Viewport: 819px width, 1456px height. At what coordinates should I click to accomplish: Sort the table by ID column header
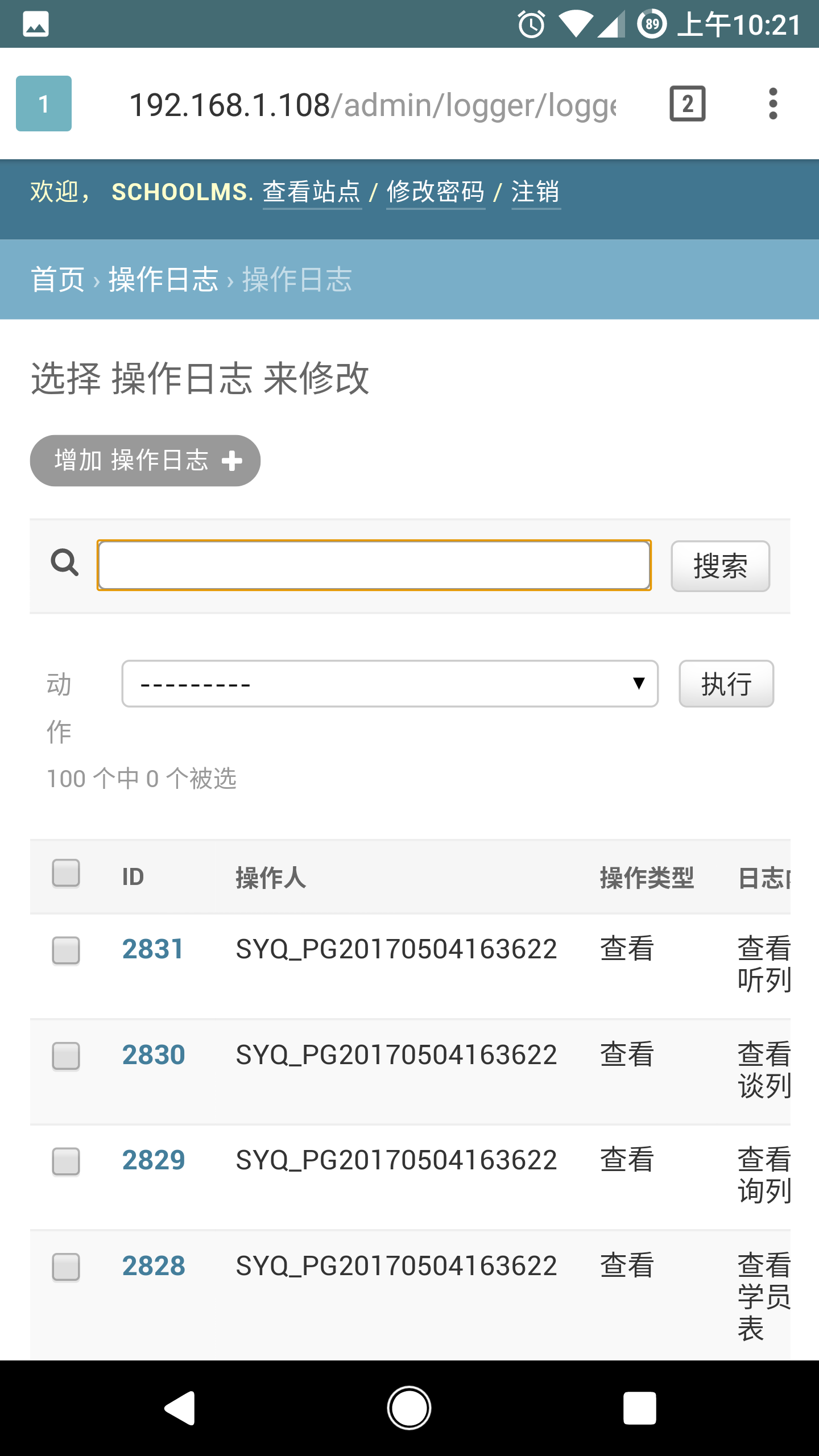(133, 877)
